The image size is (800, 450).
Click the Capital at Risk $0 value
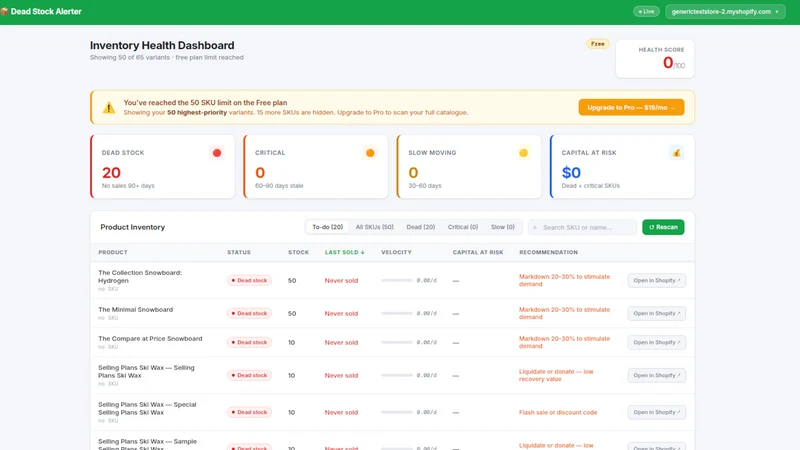(x=571, y=172)
